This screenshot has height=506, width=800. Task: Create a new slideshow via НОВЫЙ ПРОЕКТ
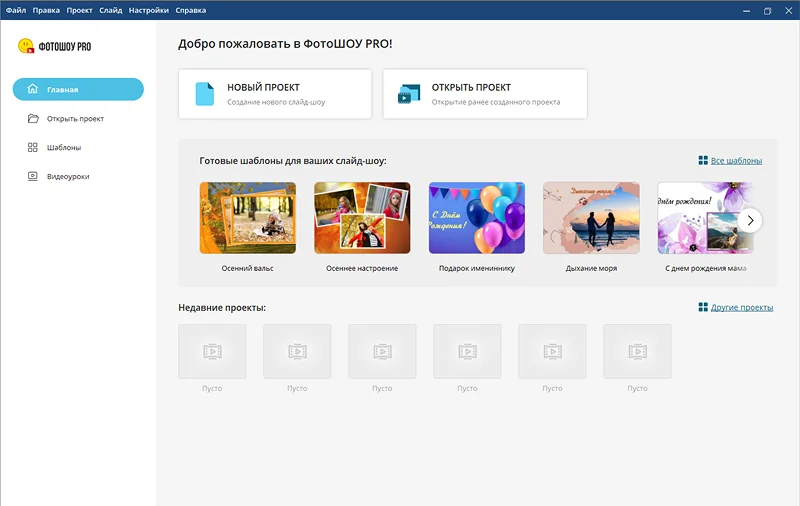tap(275, 94)
